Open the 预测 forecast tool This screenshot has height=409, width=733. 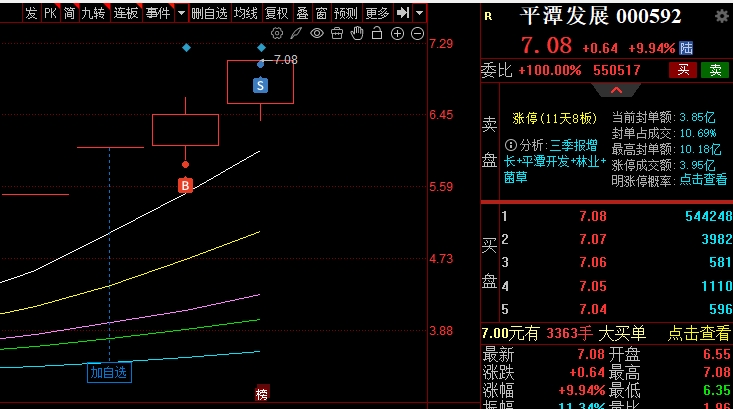[345, 13]
